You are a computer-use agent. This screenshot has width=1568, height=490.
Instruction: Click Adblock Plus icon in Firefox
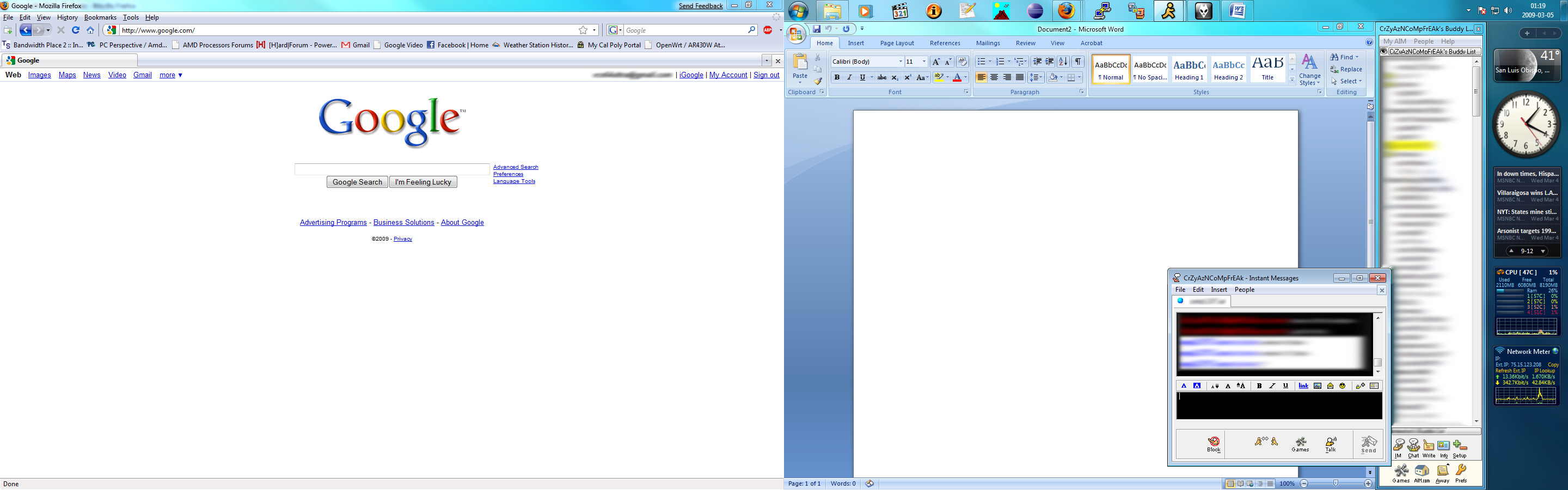768,30
